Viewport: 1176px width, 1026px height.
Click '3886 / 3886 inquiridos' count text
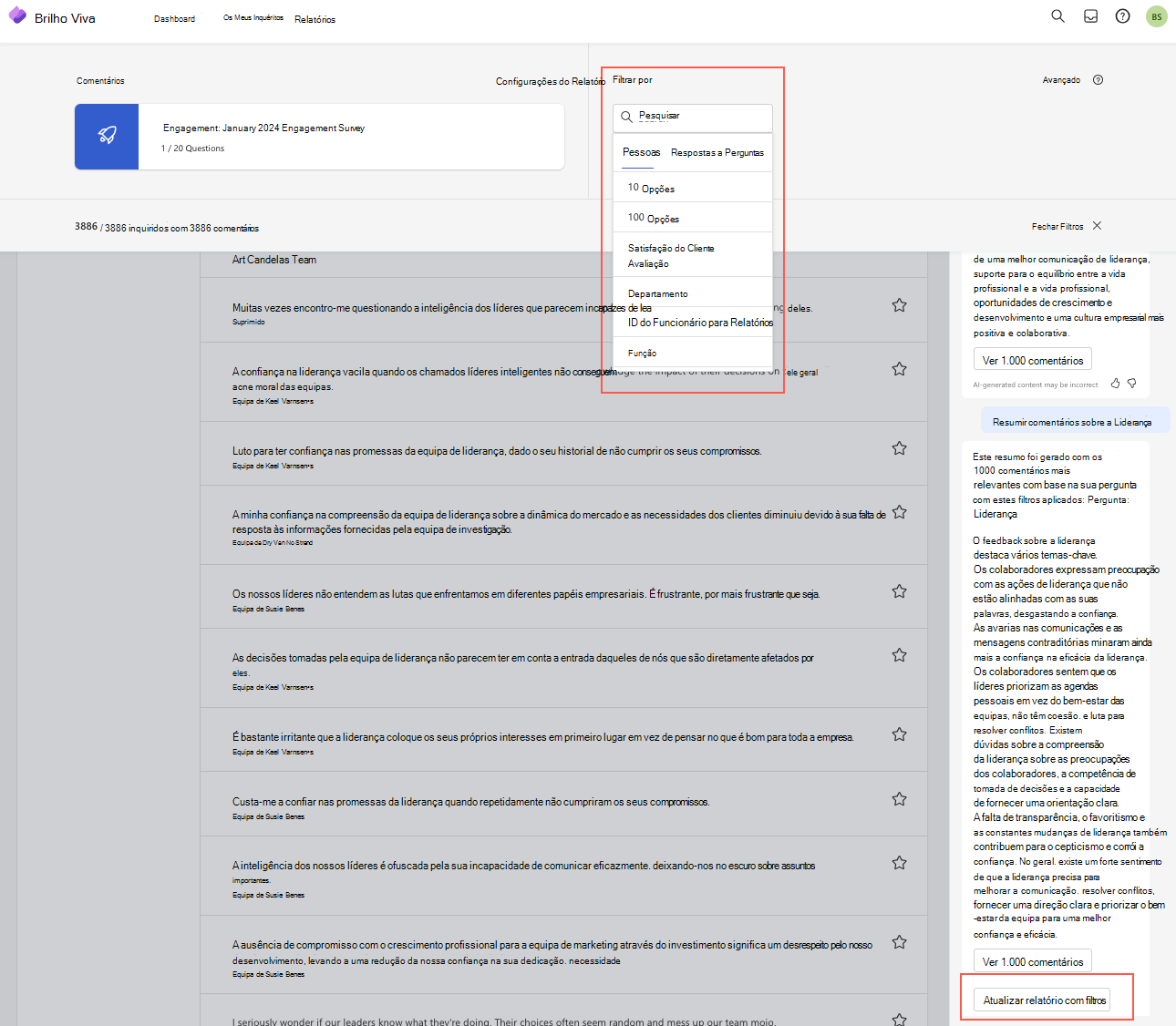pos(167,227)
